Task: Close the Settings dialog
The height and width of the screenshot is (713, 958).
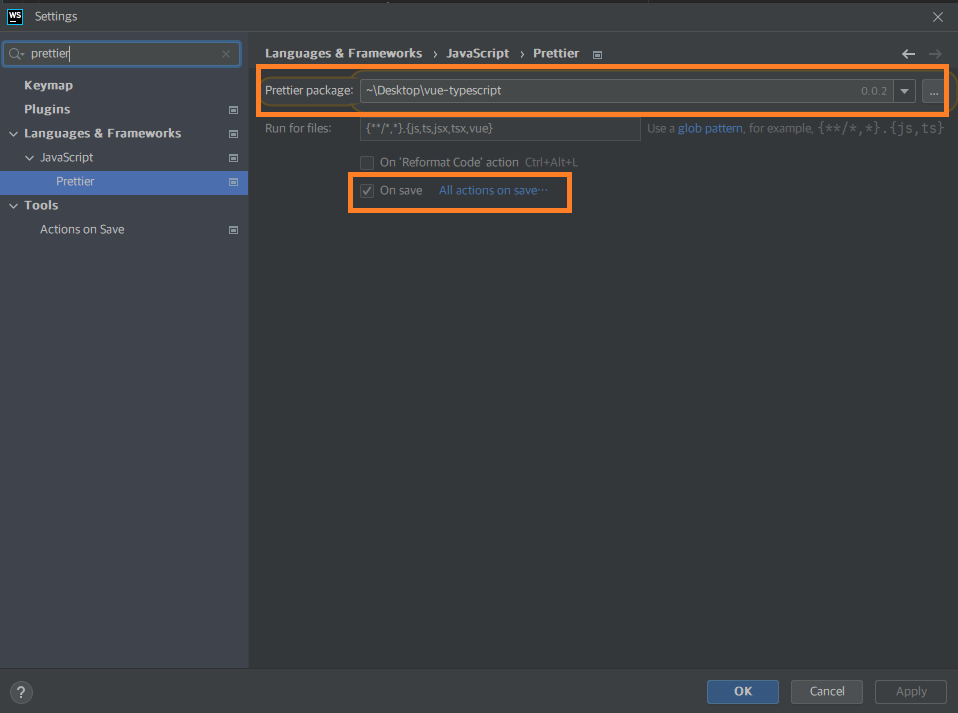Action: [938, 17]
